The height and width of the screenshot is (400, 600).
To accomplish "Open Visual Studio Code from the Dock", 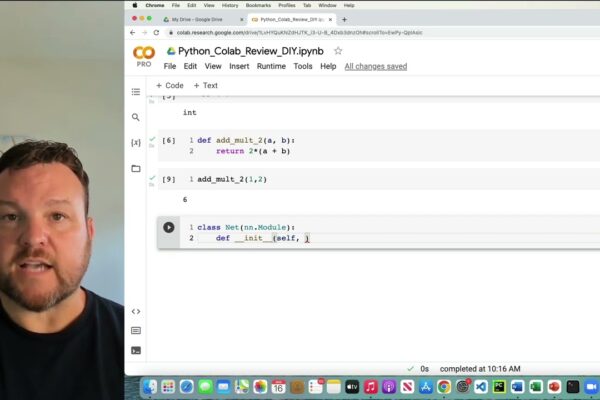I will (x=481, y=387).
